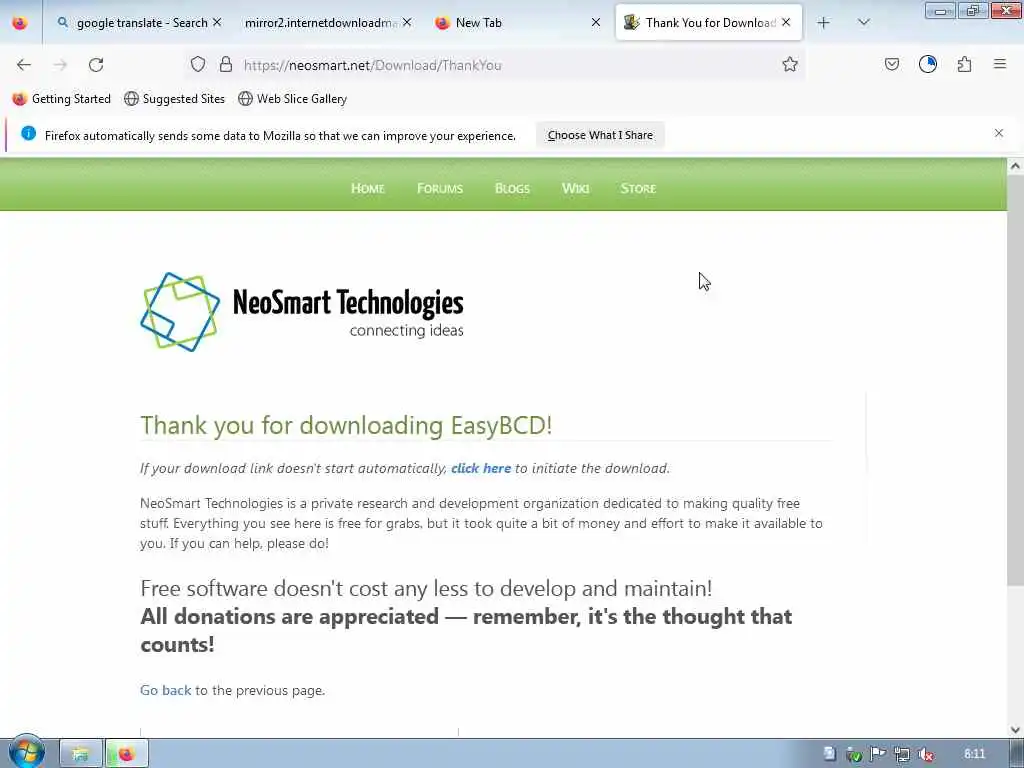Click the Firefox View icon in tab strip

pyautogui.click(x=20, y=23)
